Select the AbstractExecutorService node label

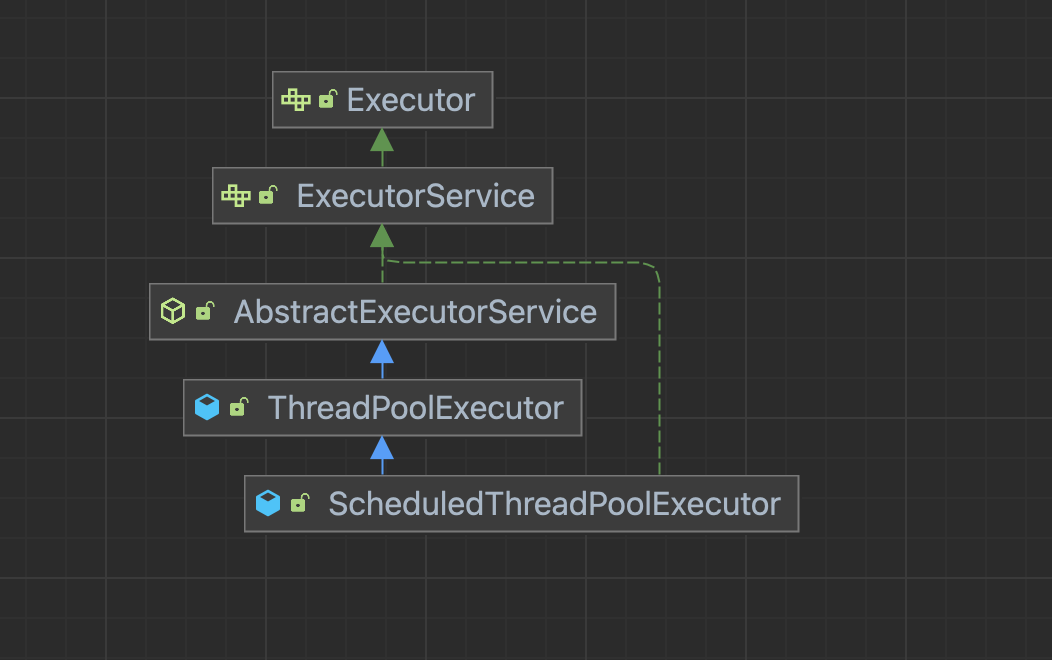tap(415, 312)
